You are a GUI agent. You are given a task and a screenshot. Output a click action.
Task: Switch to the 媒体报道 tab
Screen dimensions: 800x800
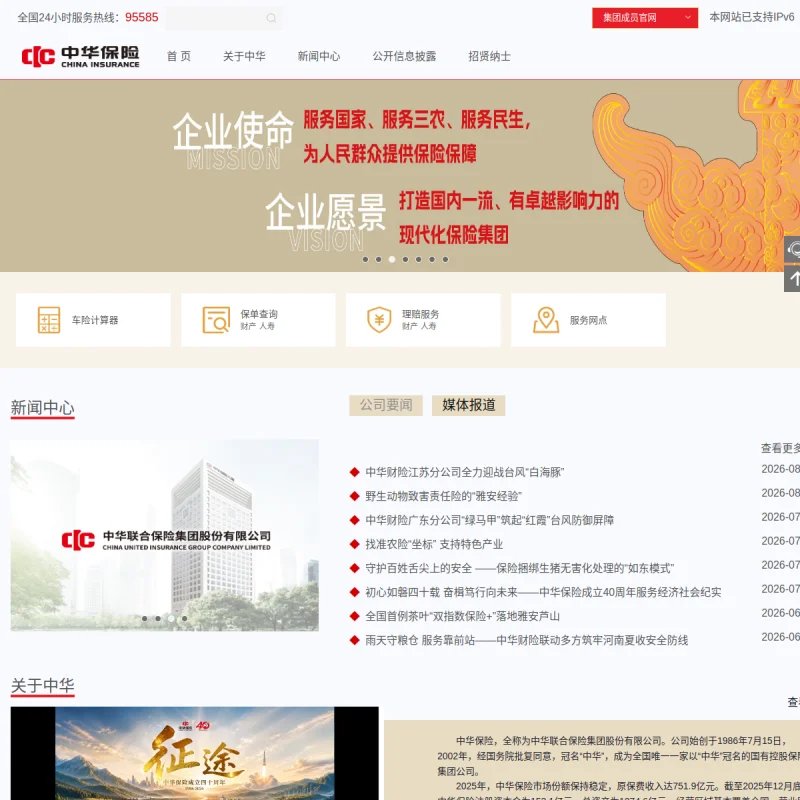point(468,405)
